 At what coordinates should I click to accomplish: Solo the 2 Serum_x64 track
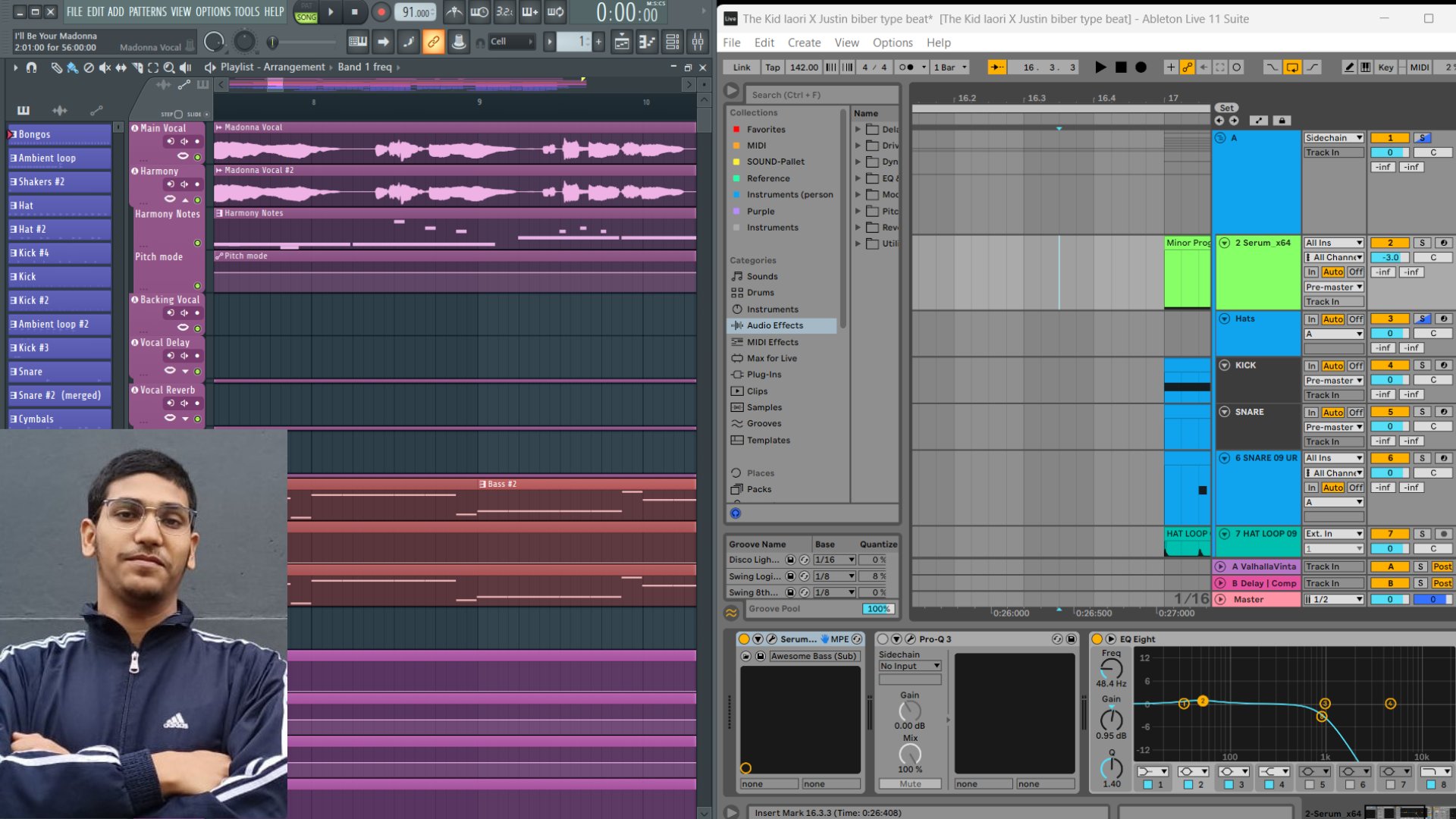(1423, 243)
